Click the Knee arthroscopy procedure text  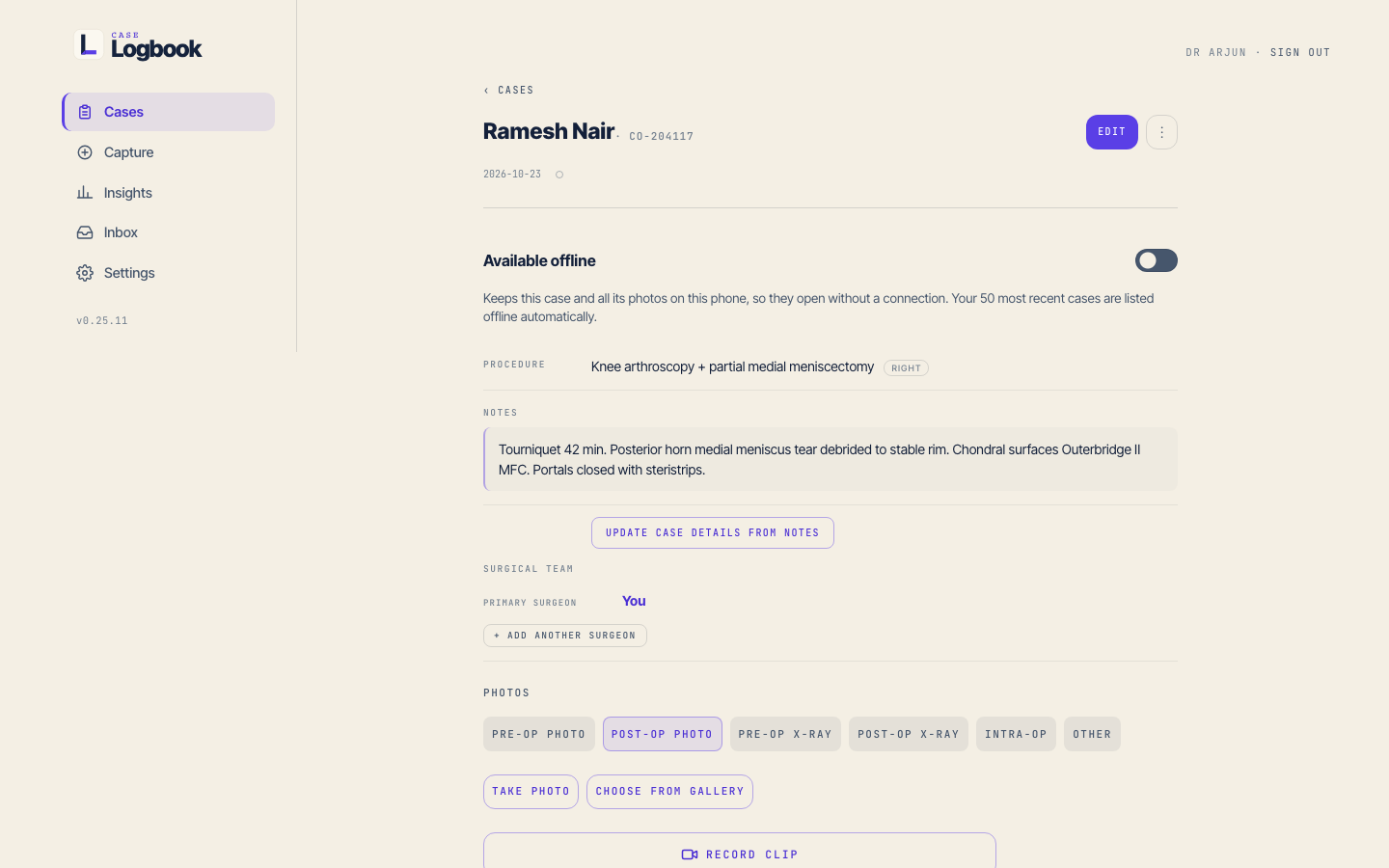732,366
